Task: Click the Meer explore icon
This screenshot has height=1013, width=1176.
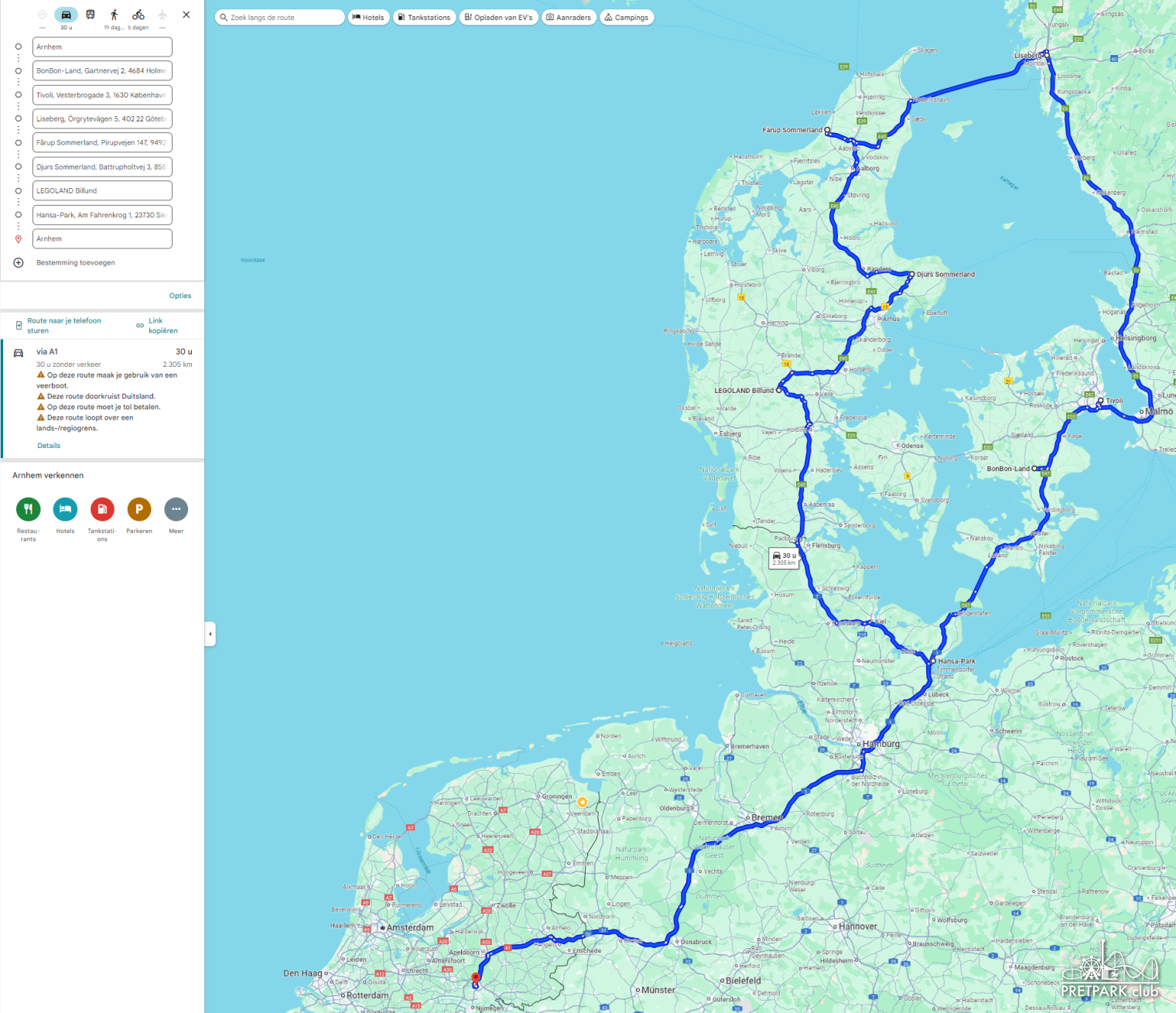Action: [x=176, y=509]
